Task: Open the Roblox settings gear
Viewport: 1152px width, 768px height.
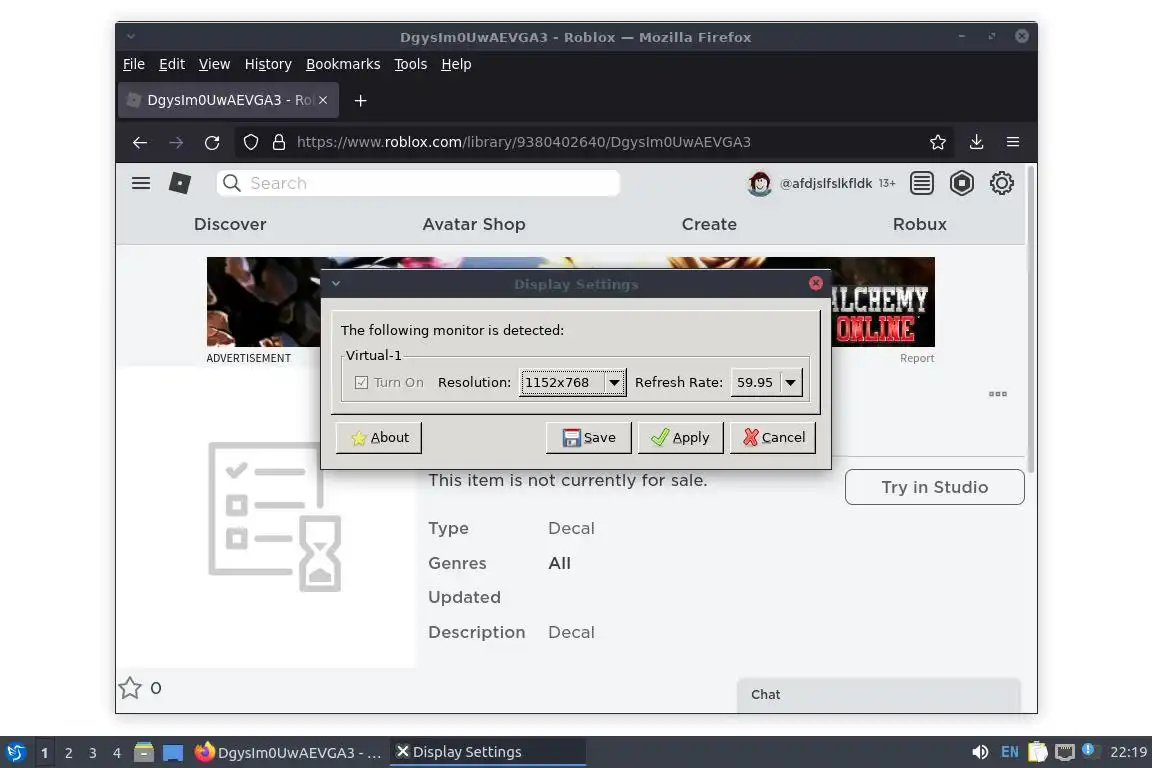Action: pos(1001,183)
